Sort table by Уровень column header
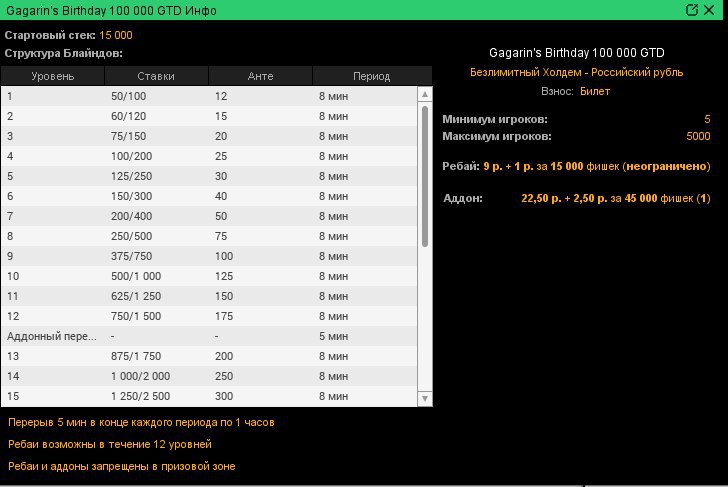The height and width of the screenshot is (487, 728). click(52, 76)
